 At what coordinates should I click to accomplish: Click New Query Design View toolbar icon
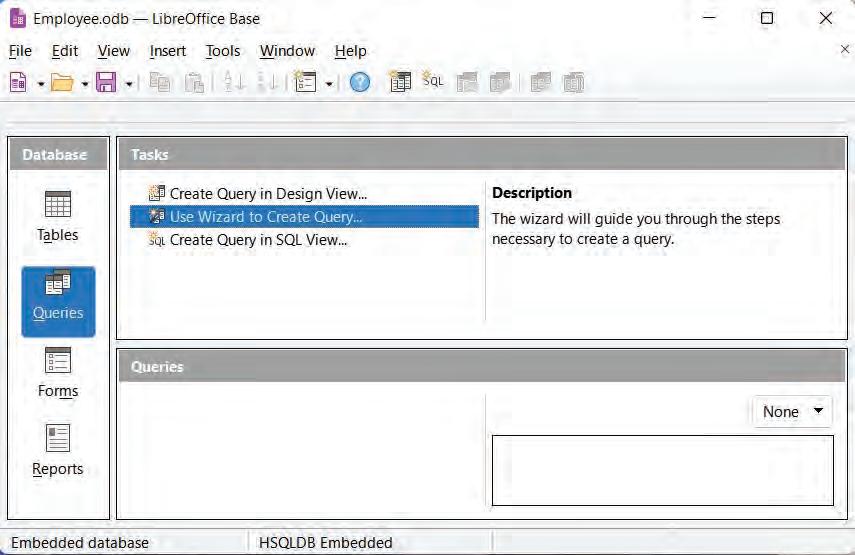[400, 82]
